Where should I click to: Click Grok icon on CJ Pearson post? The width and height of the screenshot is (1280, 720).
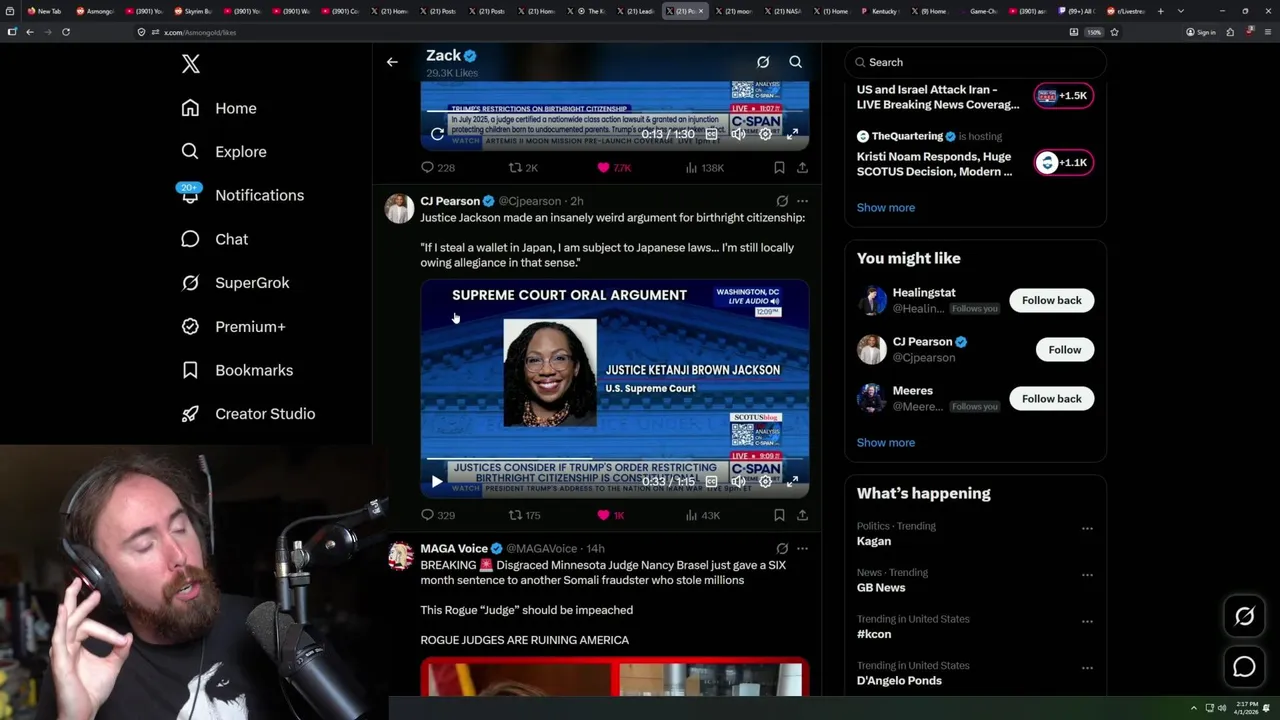[x=782, y=201]
